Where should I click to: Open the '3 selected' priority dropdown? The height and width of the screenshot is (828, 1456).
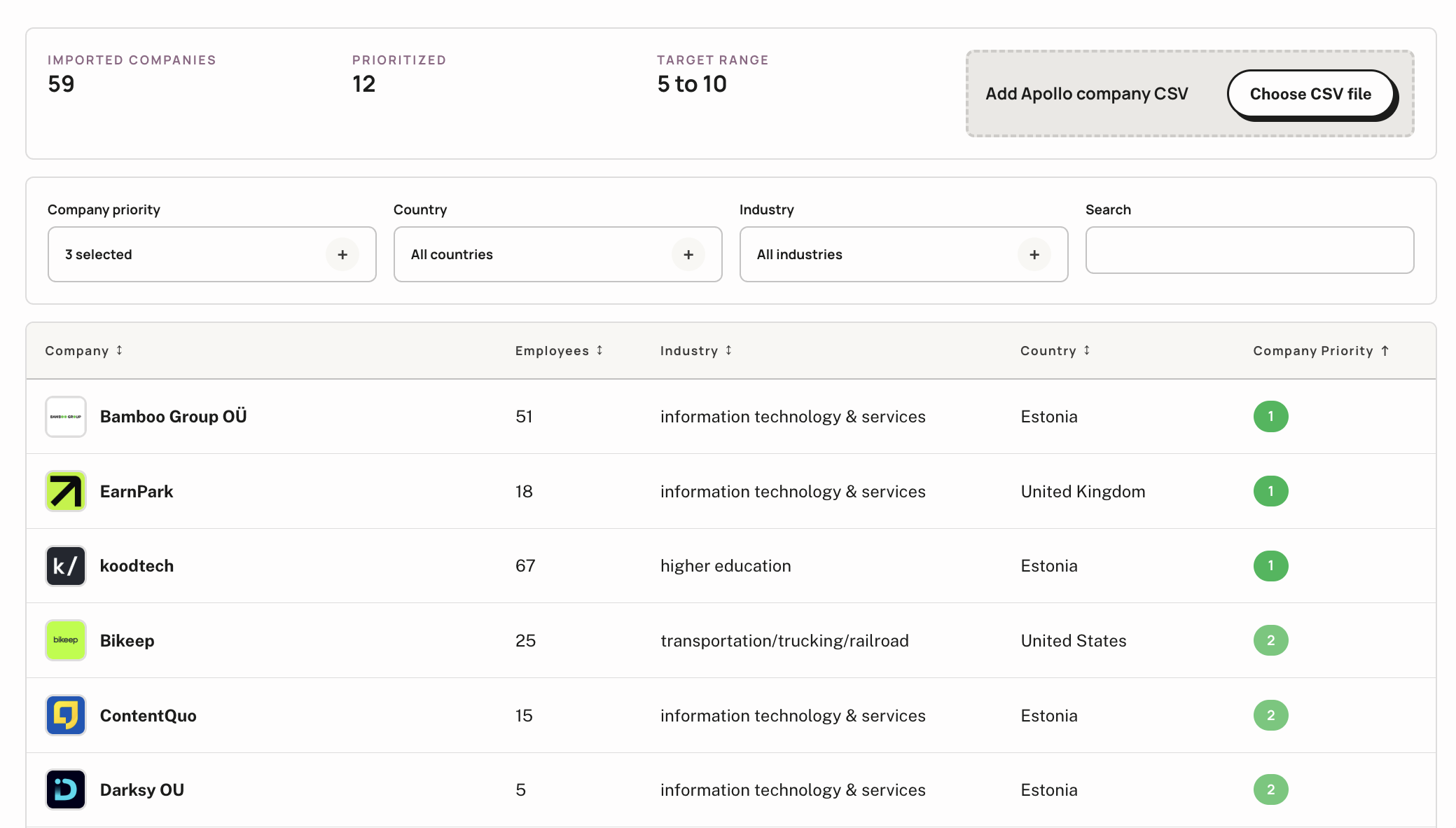[x=212, y=254]
